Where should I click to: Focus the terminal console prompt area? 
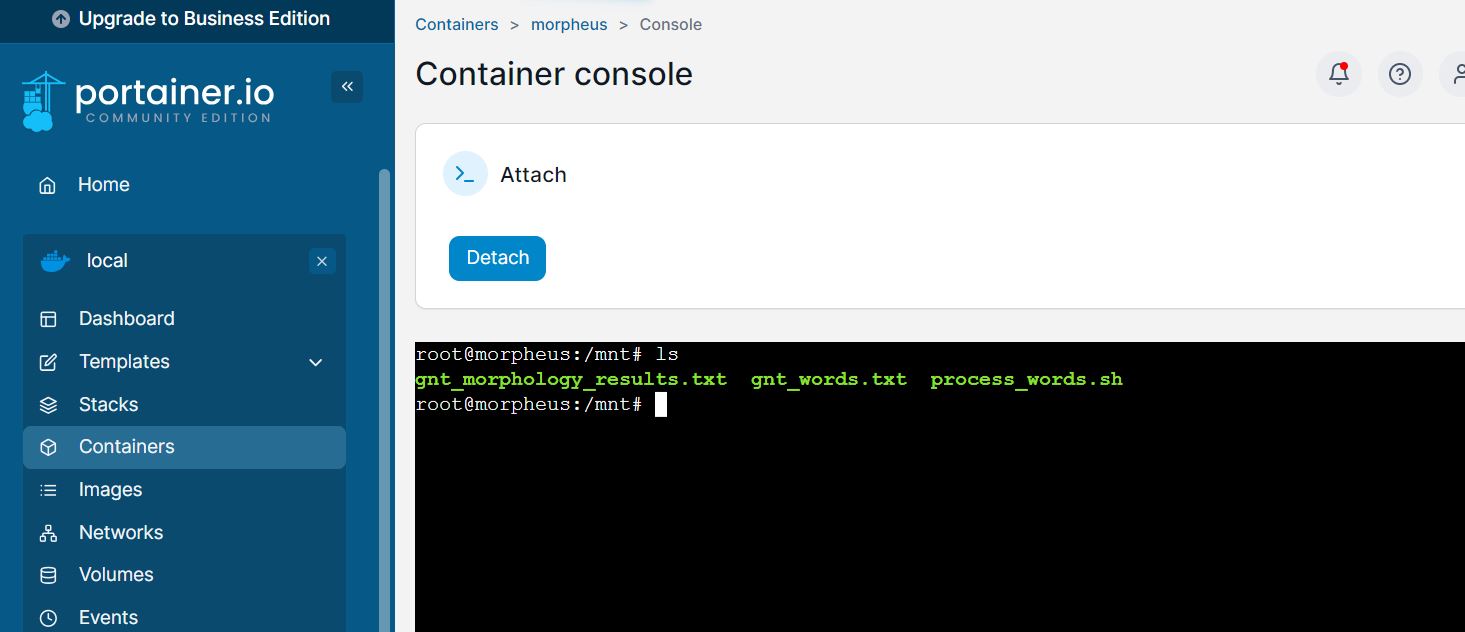click(x=940, y=487)
